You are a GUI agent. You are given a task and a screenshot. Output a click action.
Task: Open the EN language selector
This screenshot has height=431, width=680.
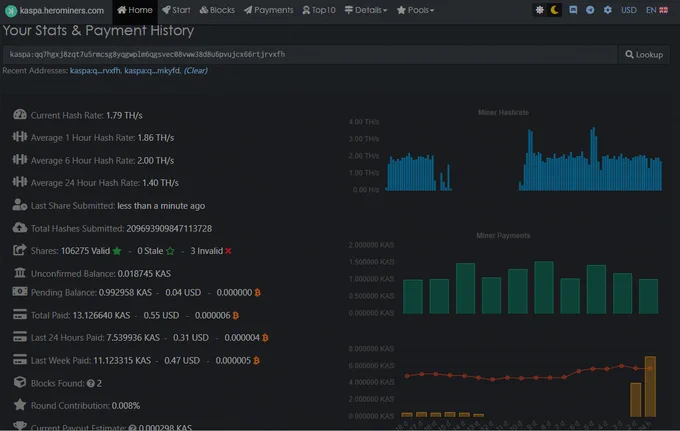[x=657, y=10]
